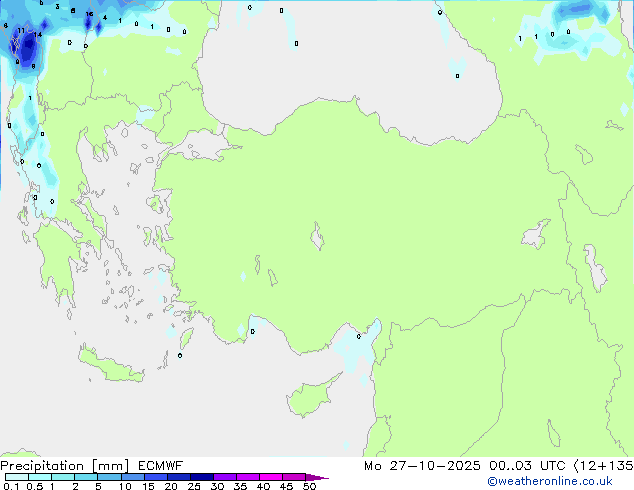The width and height of the screenshot is (634, 490).
Task: Click the 1–2 mm legend color swatch
Action: [x=63, y=477]
